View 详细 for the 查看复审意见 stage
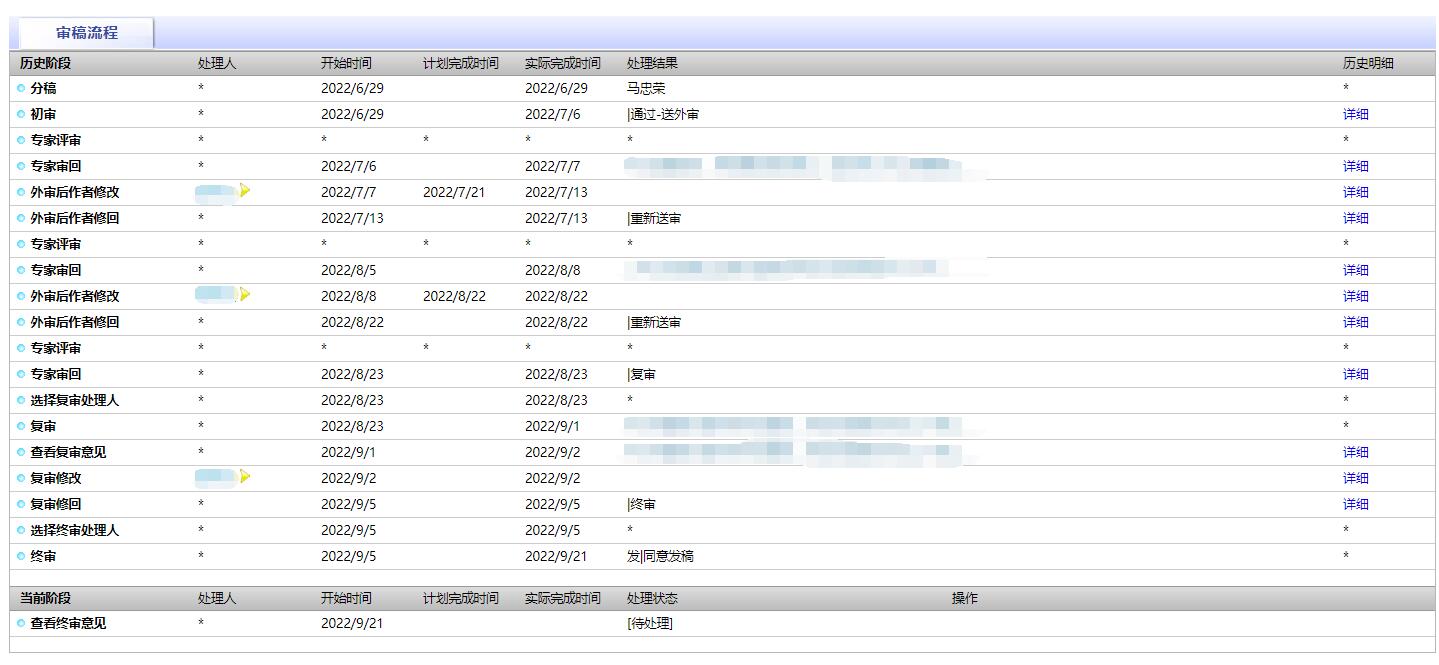Image resolution: width=1439 pixels, height=665 pixels. pyautogui.click(x=1355, y=452)
